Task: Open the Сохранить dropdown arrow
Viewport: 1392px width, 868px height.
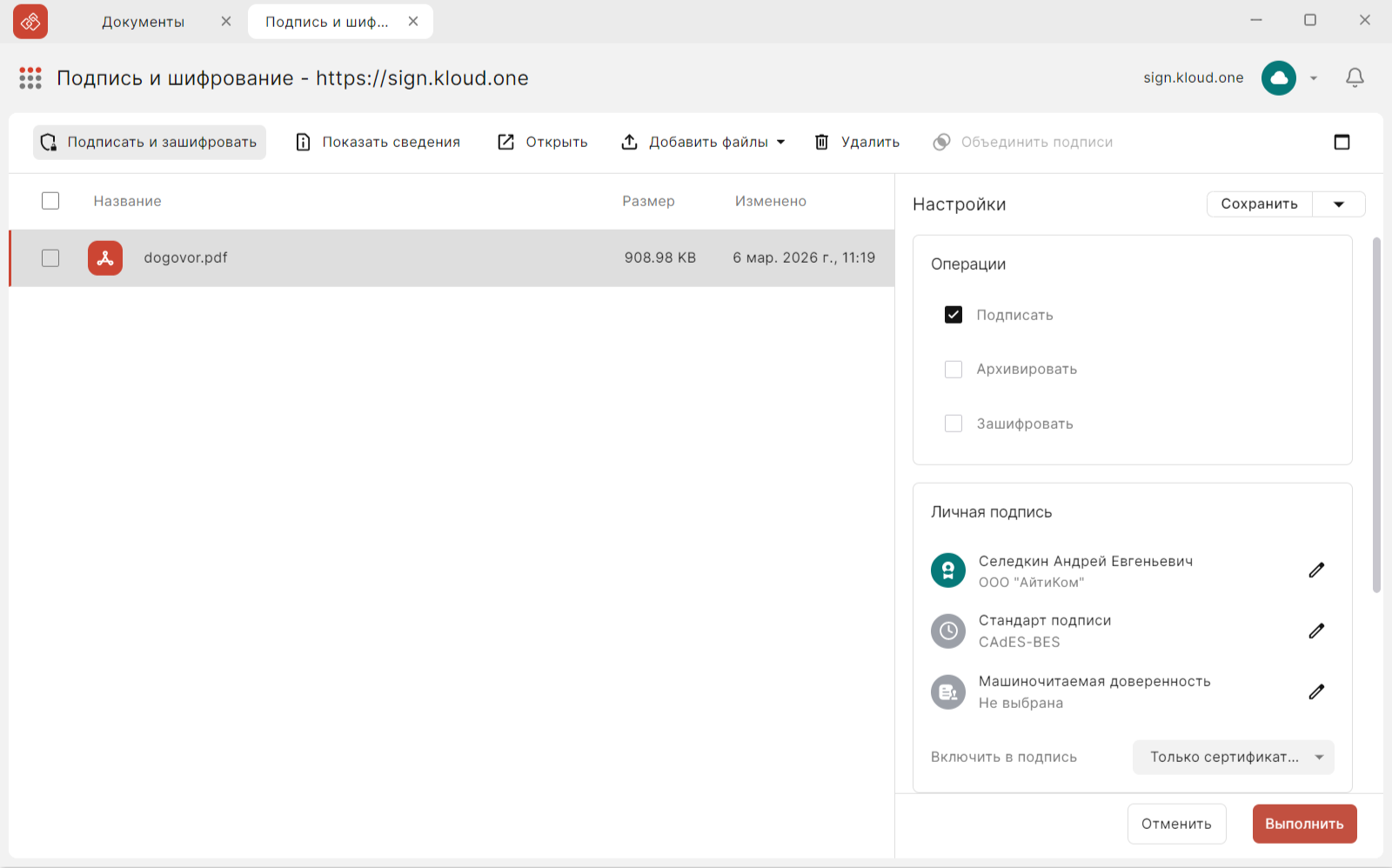Action: point(1338,204)
